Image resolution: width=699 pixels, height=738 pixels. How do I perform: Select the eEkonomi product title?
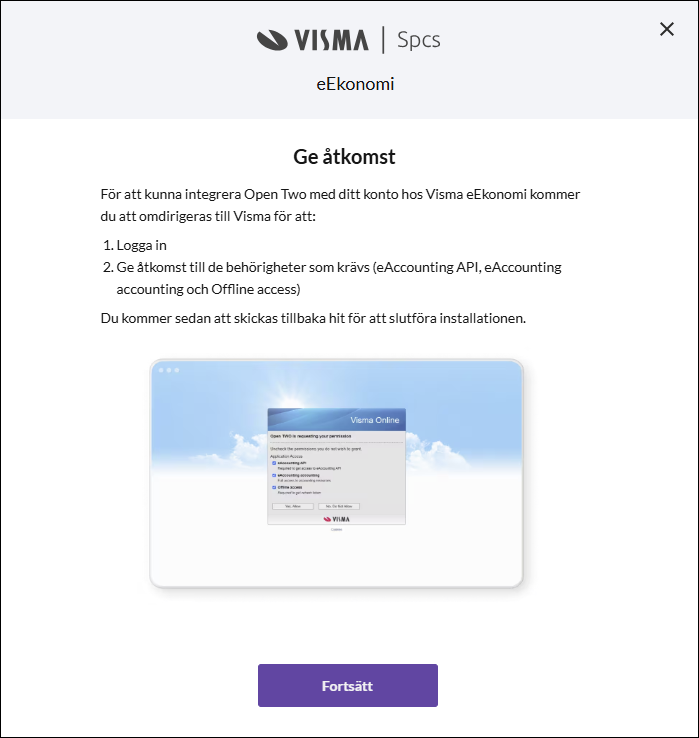pyautogui.click(x=355, y=84)
